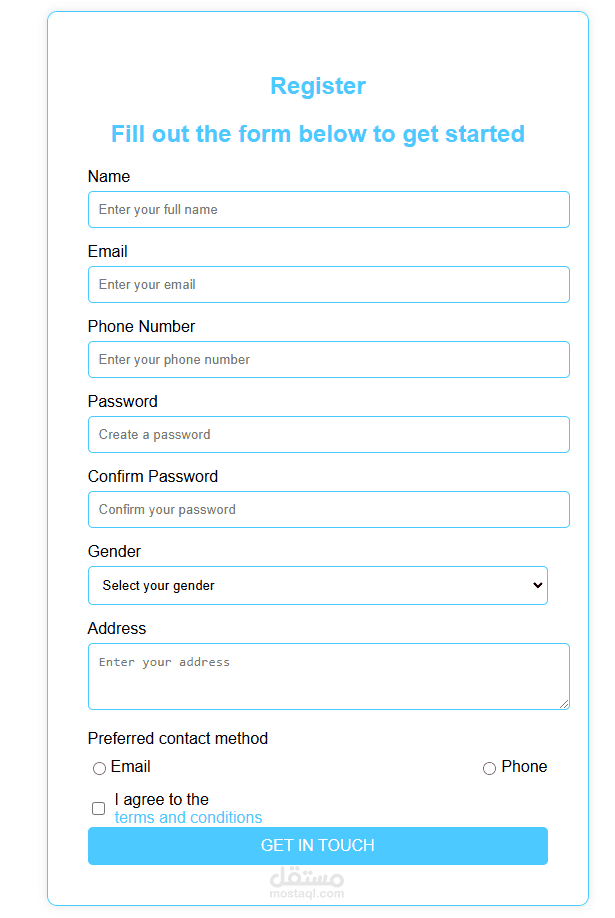Click the Phone radio button label text

point(524,767)
